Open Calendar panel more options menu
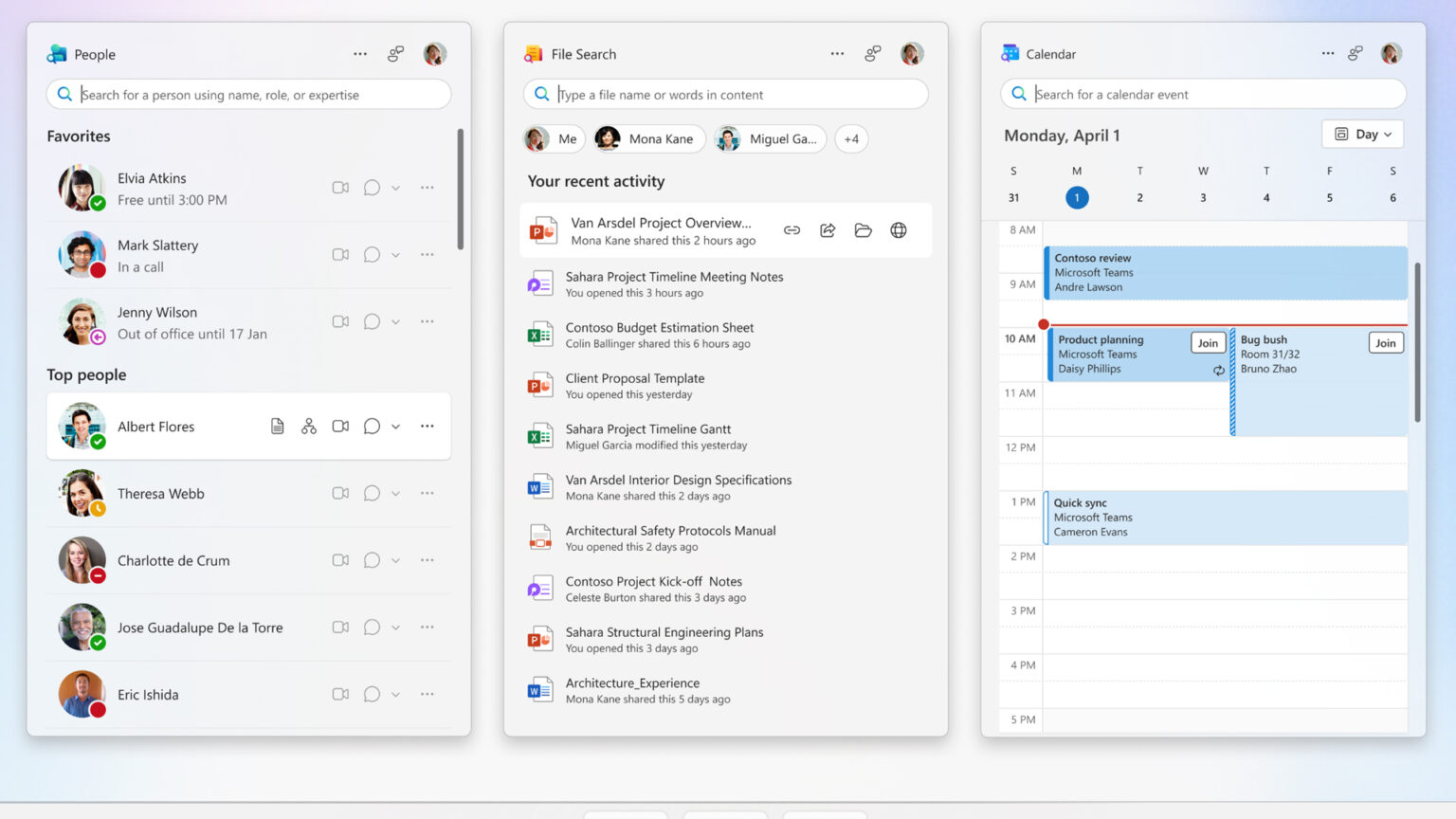Image resolution: width=1456 pixels, height=819 pixels. click(1327, 54)
